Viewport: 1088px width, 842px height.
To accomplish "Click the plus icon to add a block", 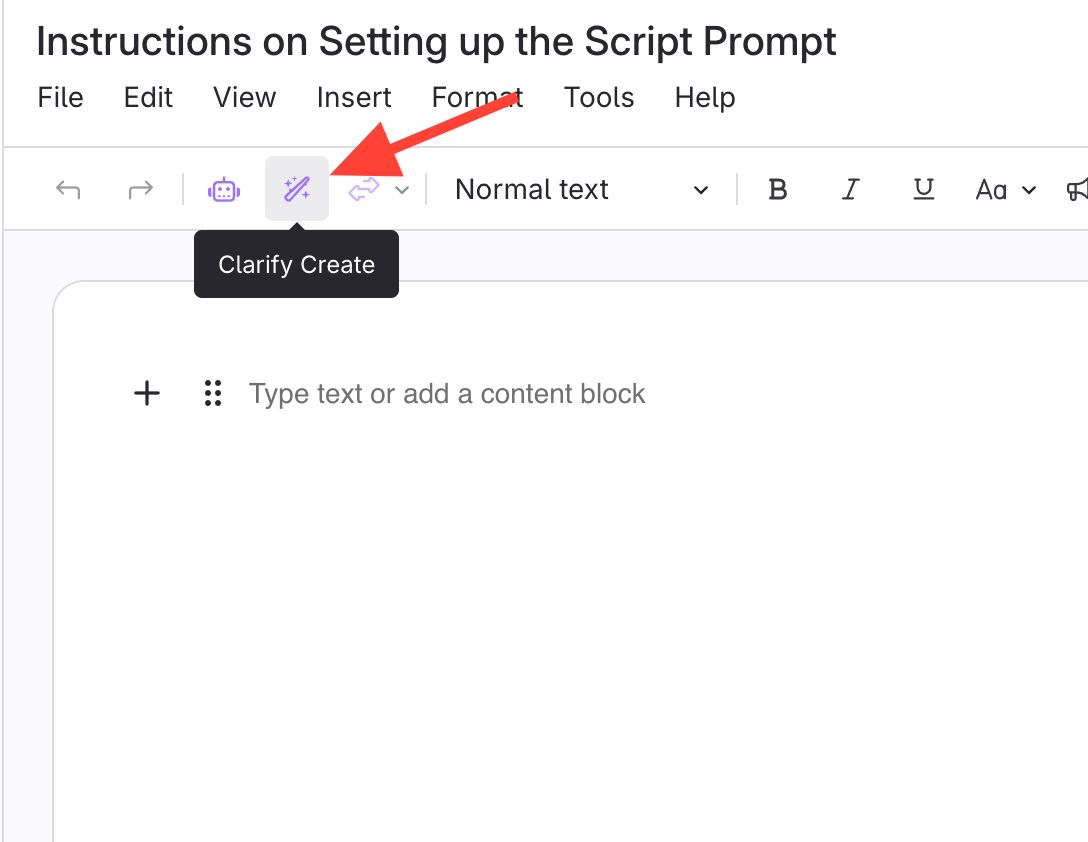I will tap(147, 393).
